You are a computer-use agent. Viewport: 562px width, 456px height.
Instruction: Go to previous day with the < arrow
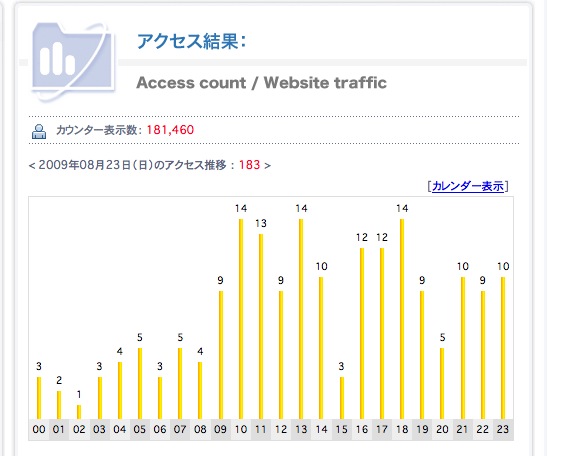point(32,166)
